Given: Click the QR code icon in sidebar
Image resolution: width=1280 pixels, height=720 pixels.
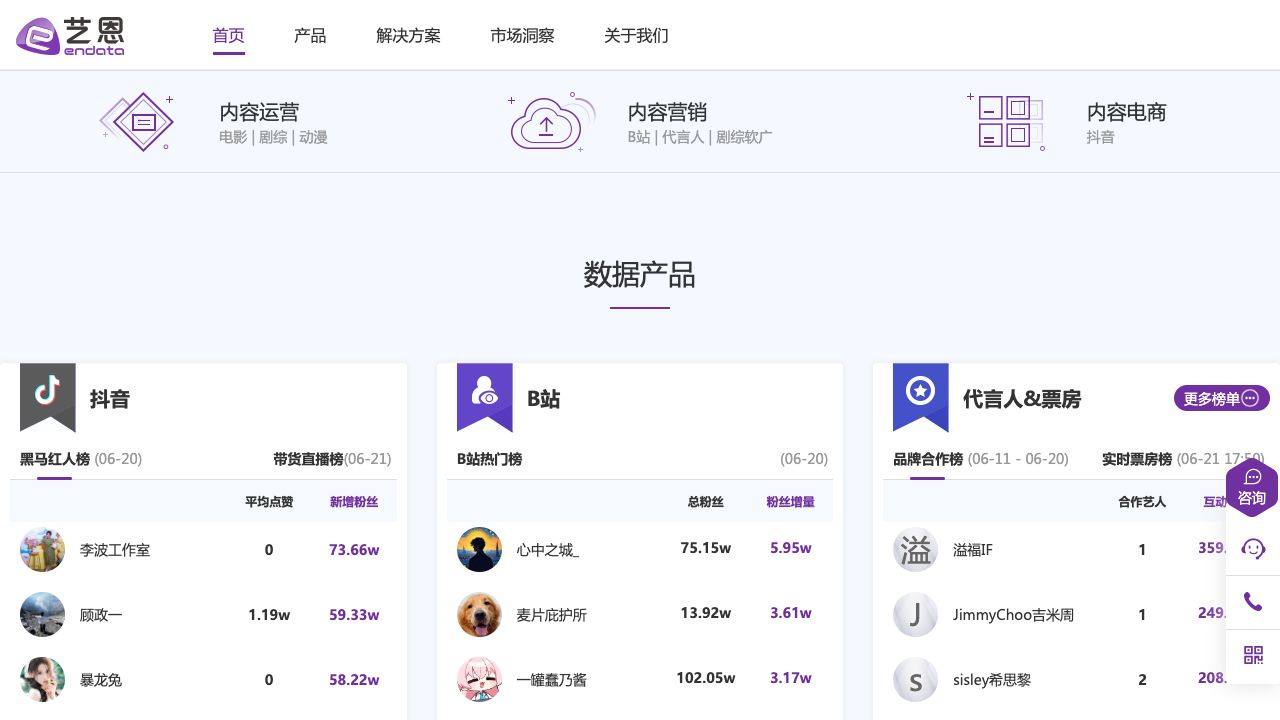Looking at the screenshot, I should point(1254,655).
